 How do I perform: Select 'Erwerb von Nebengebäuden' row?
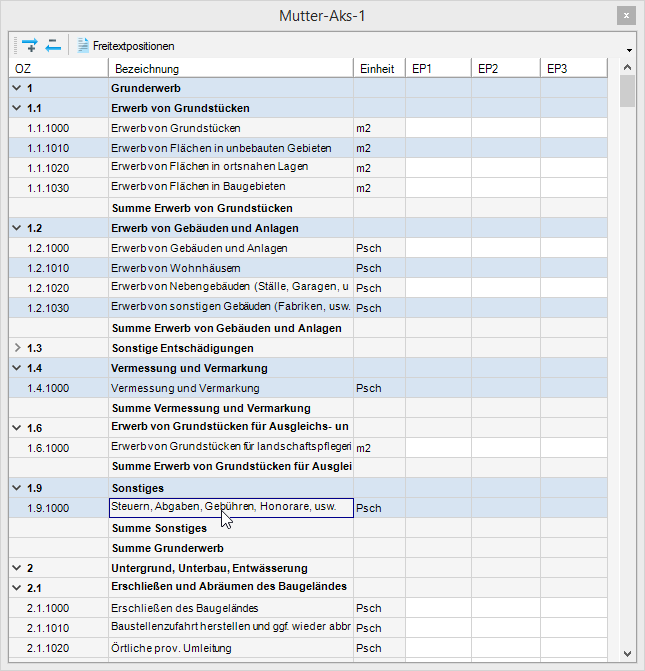pos(308,288)
